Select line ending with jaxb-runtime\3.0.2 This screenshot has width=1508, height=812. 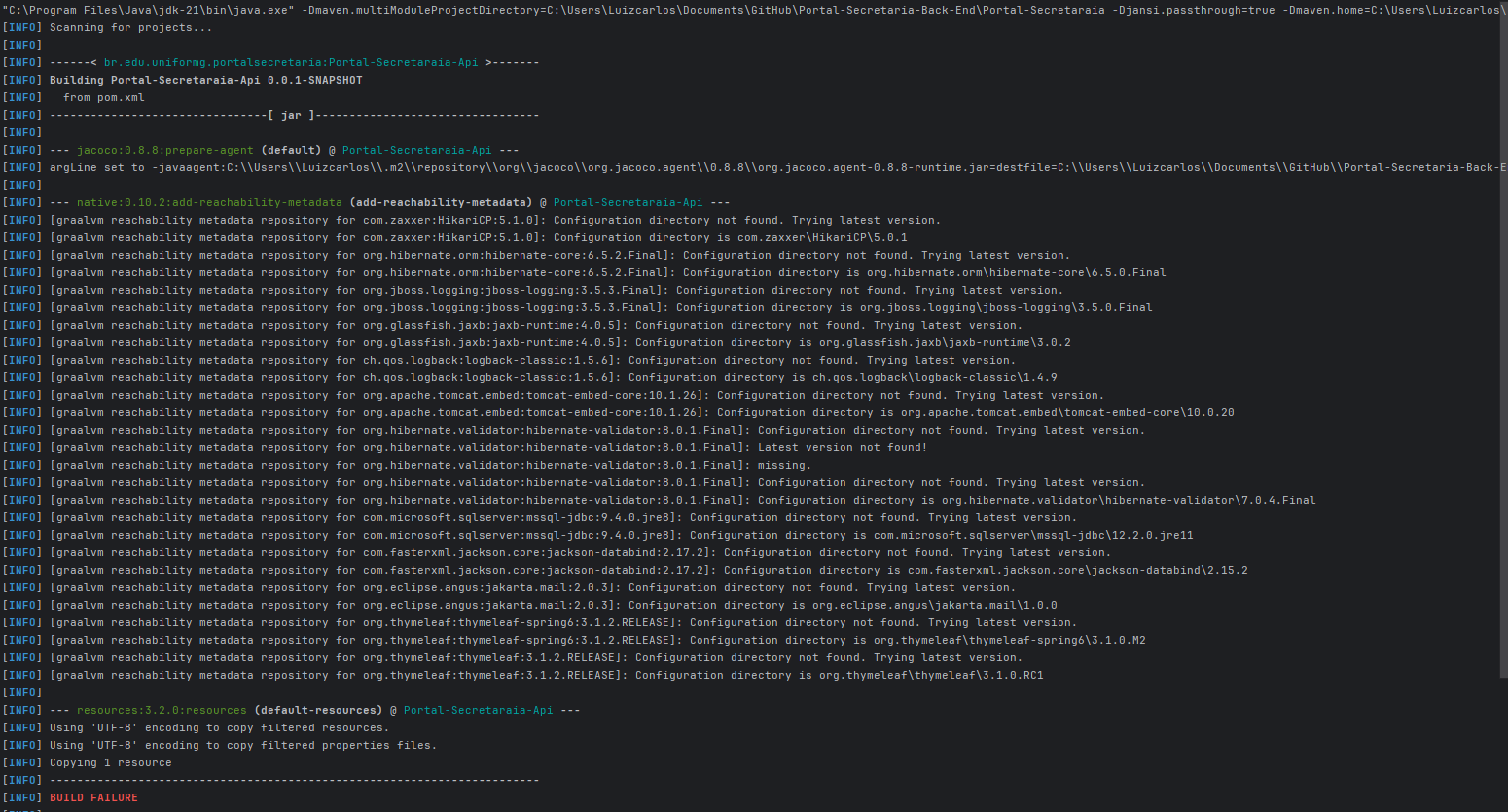coord(536,342)
